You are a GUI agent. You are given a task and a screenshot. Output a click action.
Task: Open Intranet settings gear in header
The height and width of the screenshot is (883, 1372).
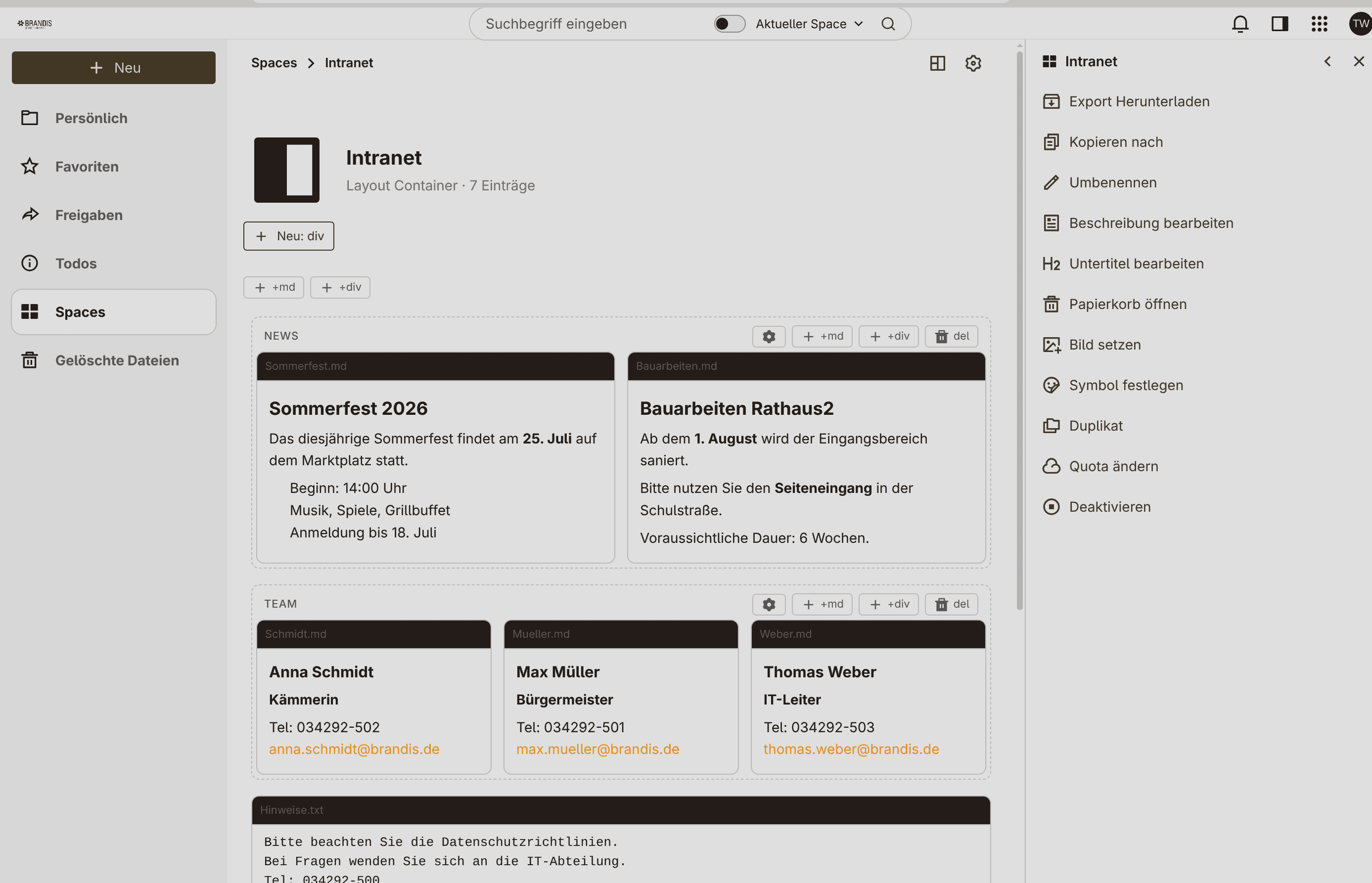pyautogui.click(x=973, y=63)
